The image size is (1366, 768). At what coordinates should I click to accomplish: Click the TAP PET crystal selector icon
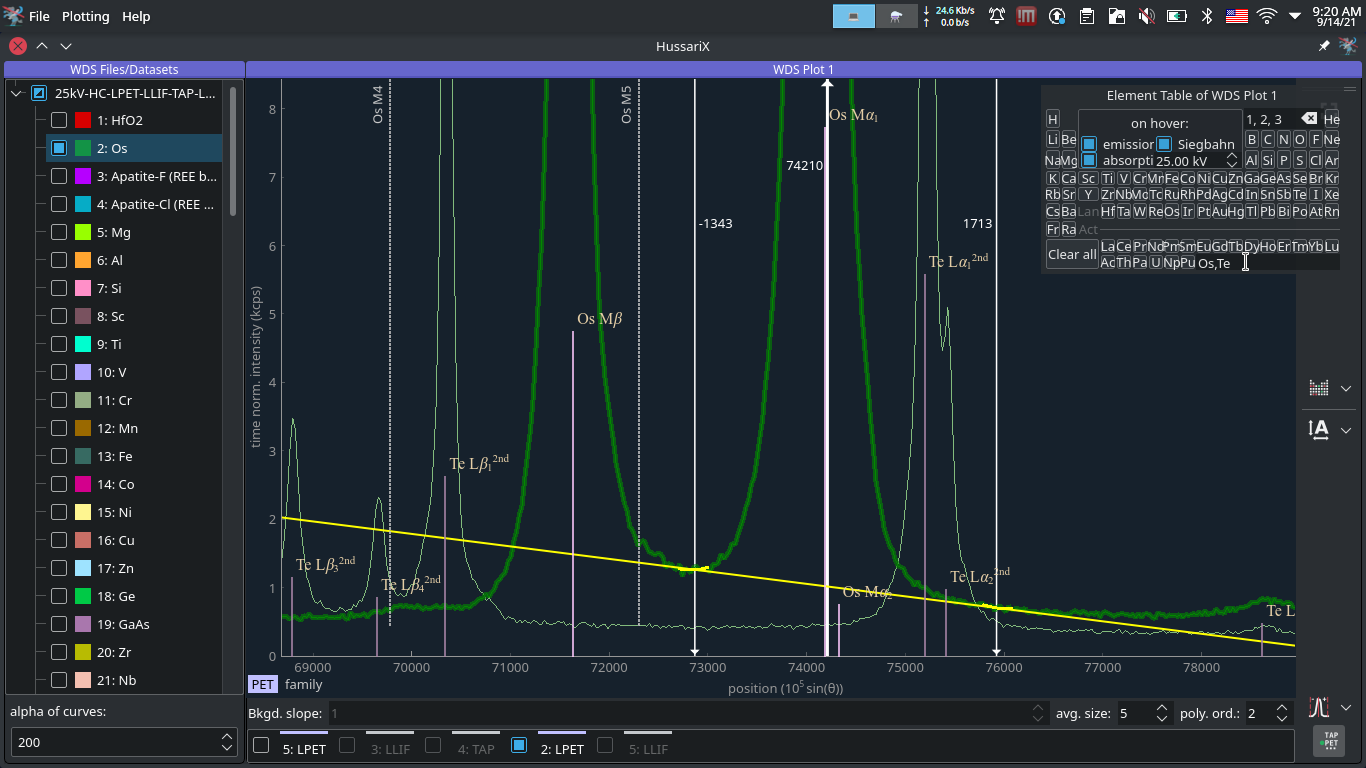pyautogui.click(x=1330, y=742)
